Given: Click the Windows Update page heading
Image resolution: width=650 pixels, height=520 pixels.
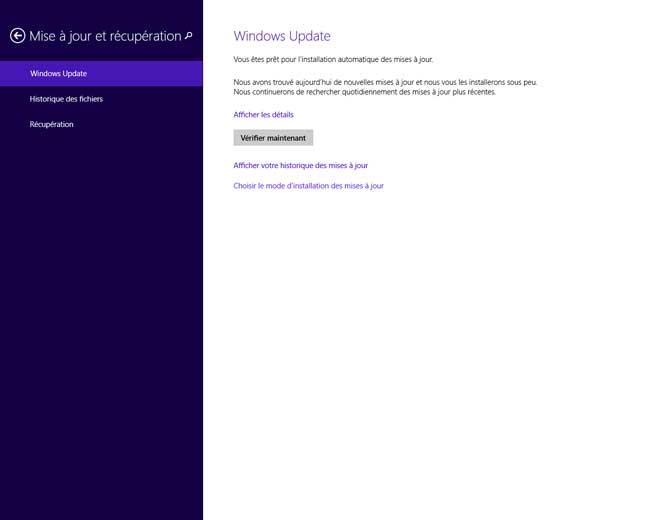Looking at the screenshot, I should (x=282, y=36).
